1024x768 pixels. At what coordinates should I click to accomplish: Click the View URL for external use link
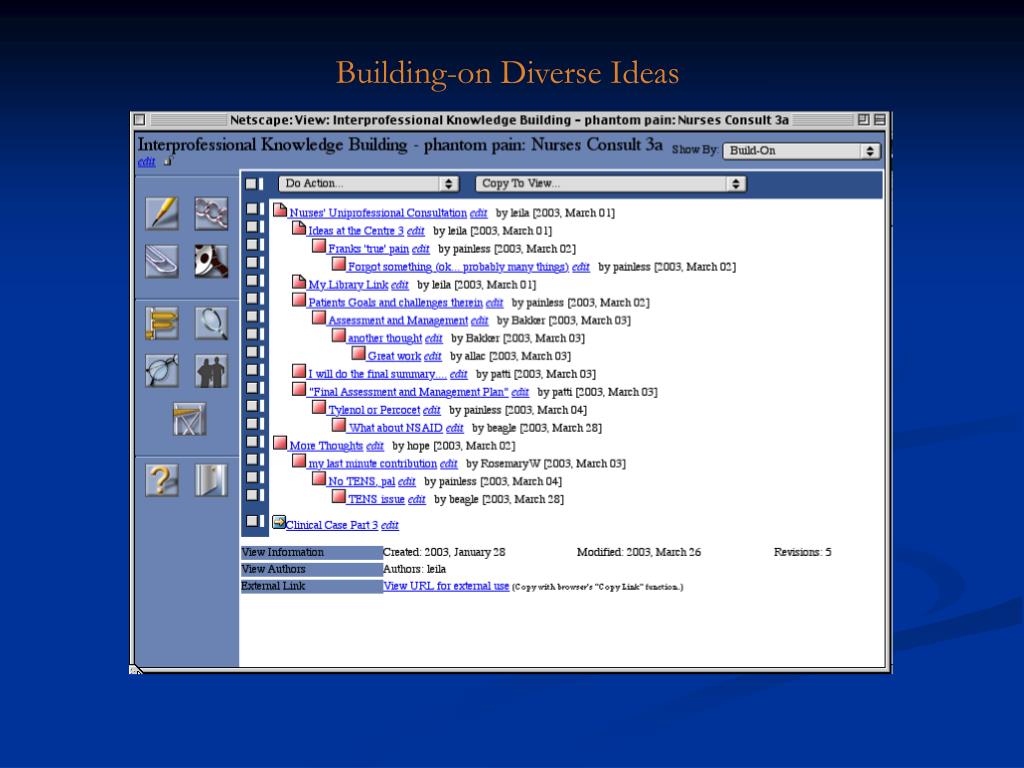446,586
